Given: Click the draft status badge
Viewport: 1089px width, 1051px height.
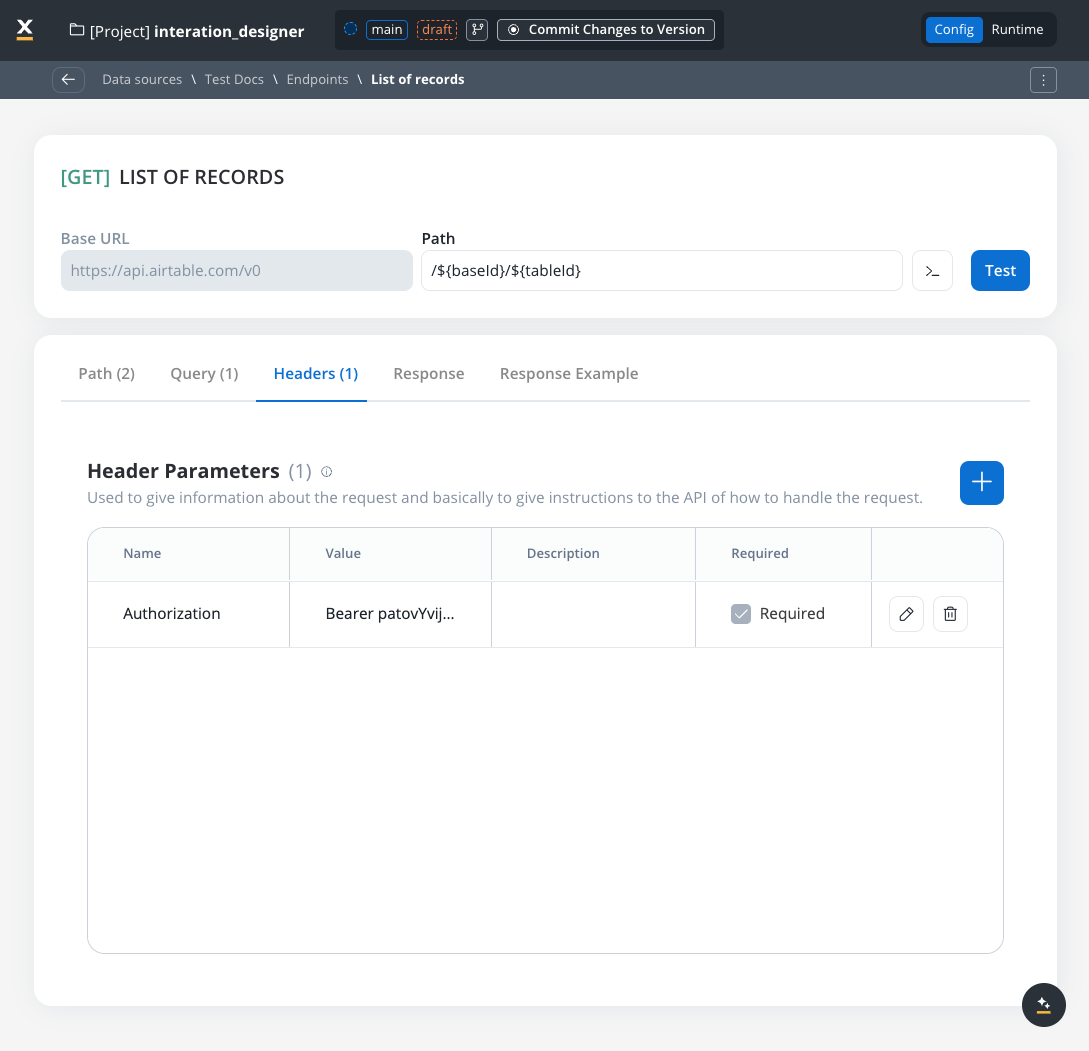Looking at the screenshot, I should coord(437,30).
